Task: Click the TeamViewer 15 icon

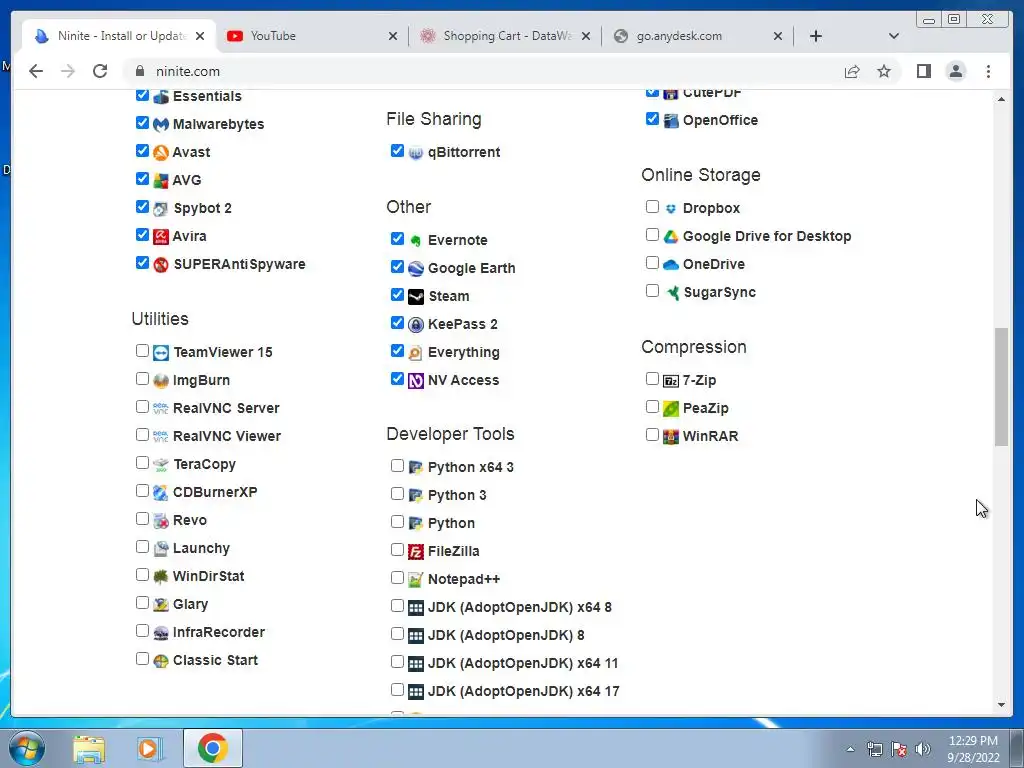Action: (161, 353)
